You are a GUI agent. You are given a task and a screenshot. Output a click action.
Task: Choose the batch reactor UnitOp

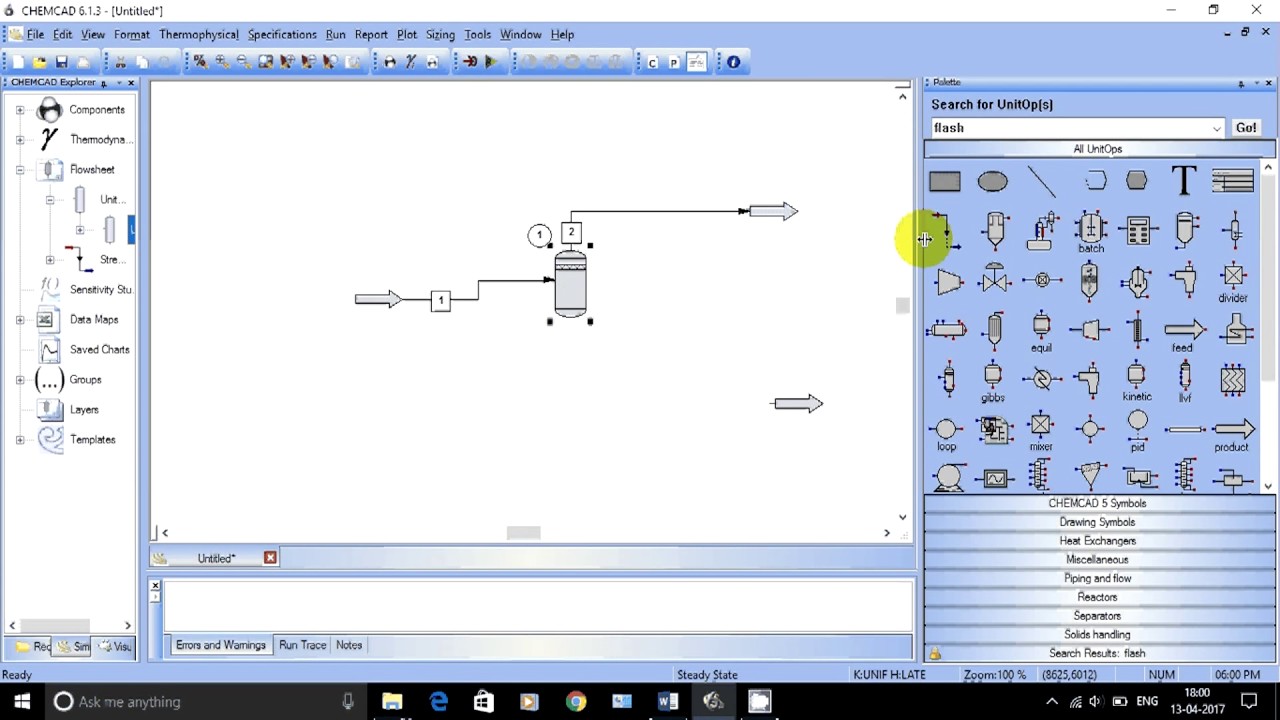[x=1090, y=233]
